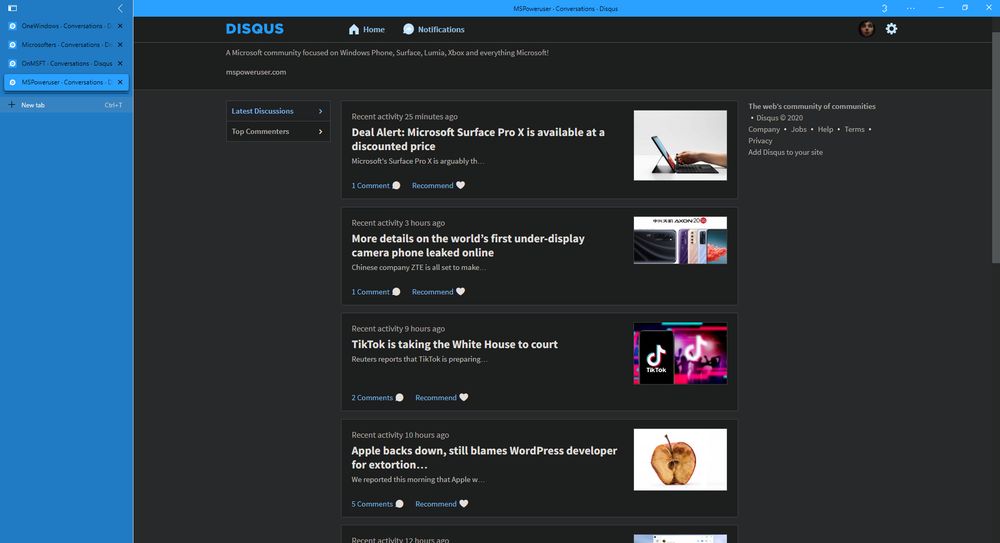Switch to OneWindows Conversations tab
Viewport: 1000px width, 543px height.
click(x=62, y=26)
